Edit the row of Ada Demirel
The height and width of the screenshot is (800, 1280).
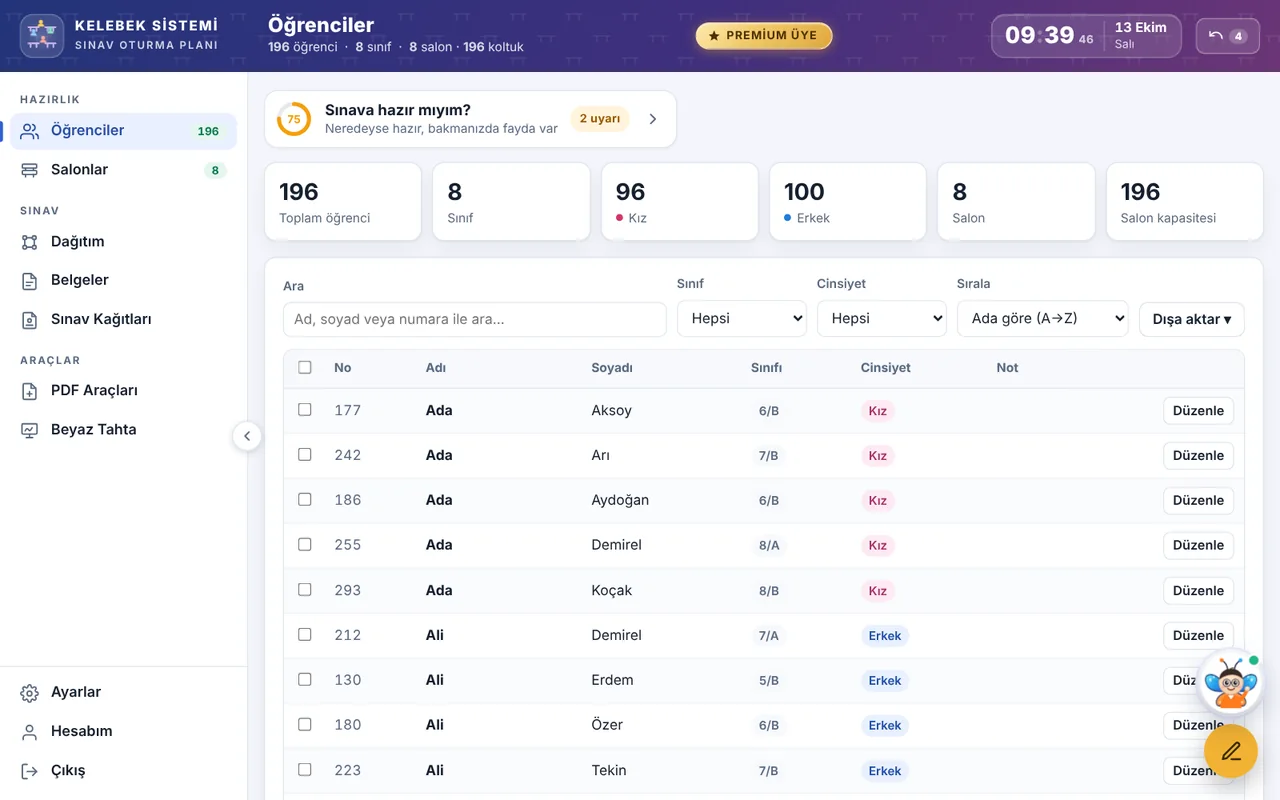click(x=1198, y=546)
